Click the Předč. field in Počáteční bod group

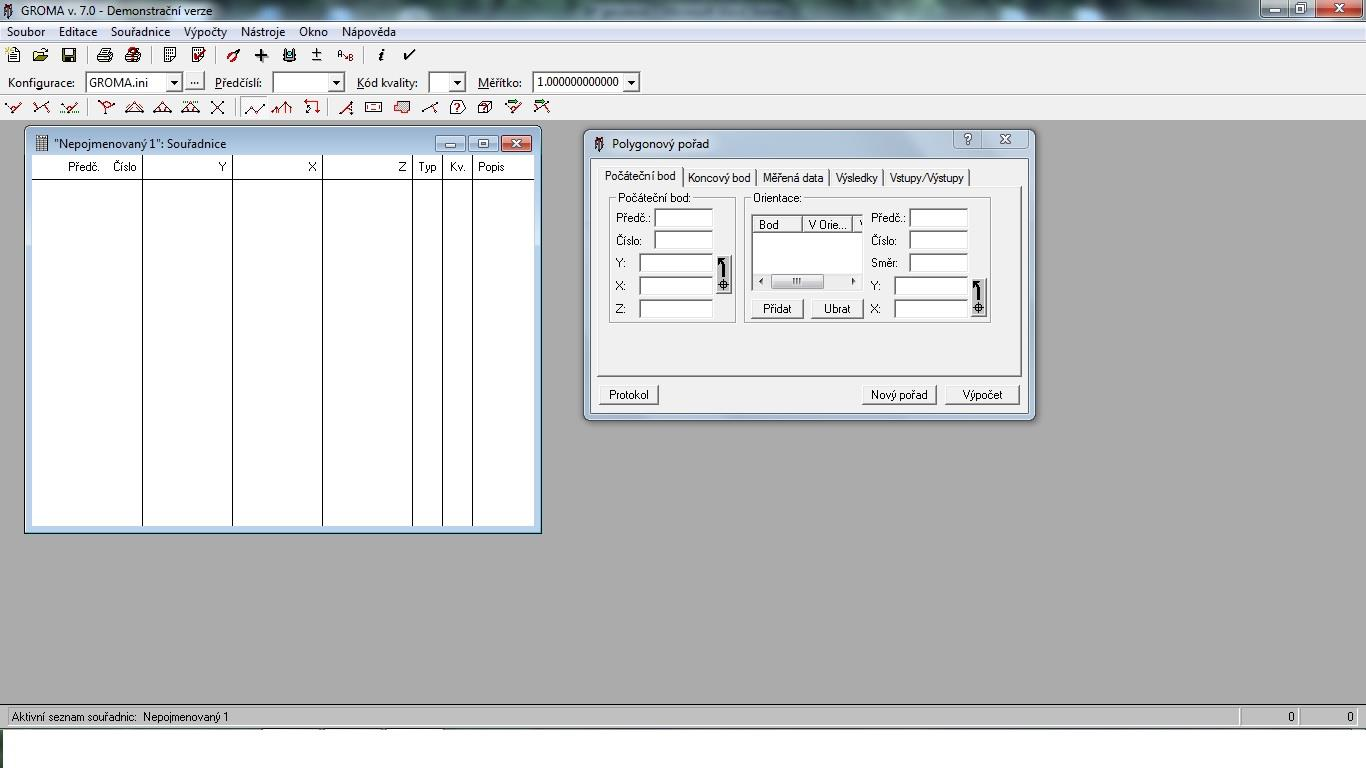683,218
